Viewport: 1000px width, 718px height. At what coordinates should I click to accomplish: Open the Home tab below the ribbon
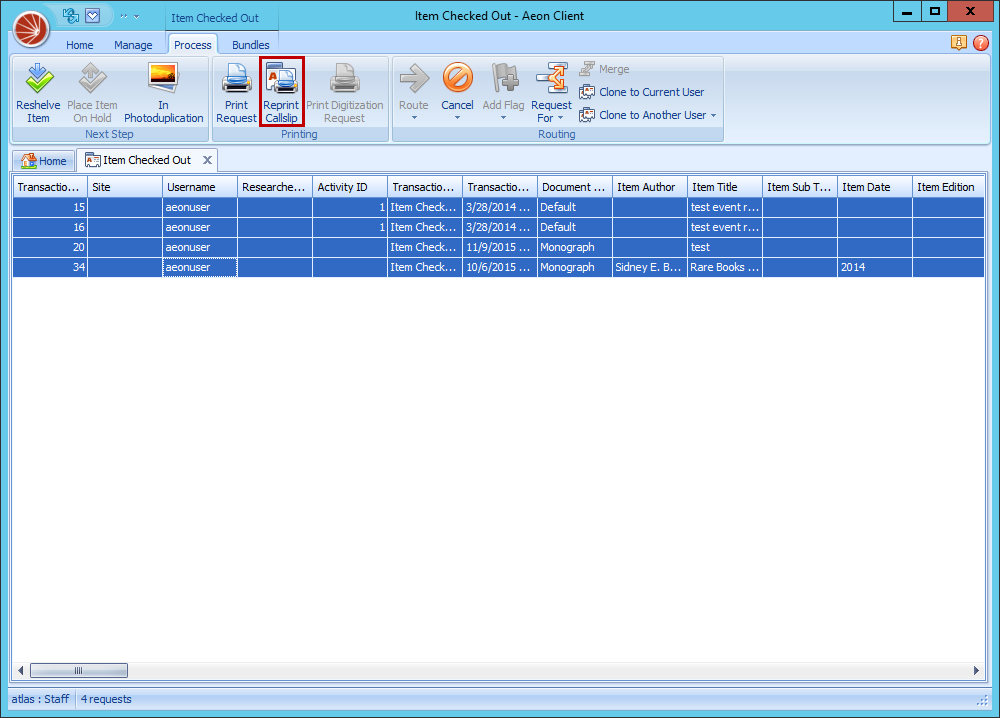point(44,160)
